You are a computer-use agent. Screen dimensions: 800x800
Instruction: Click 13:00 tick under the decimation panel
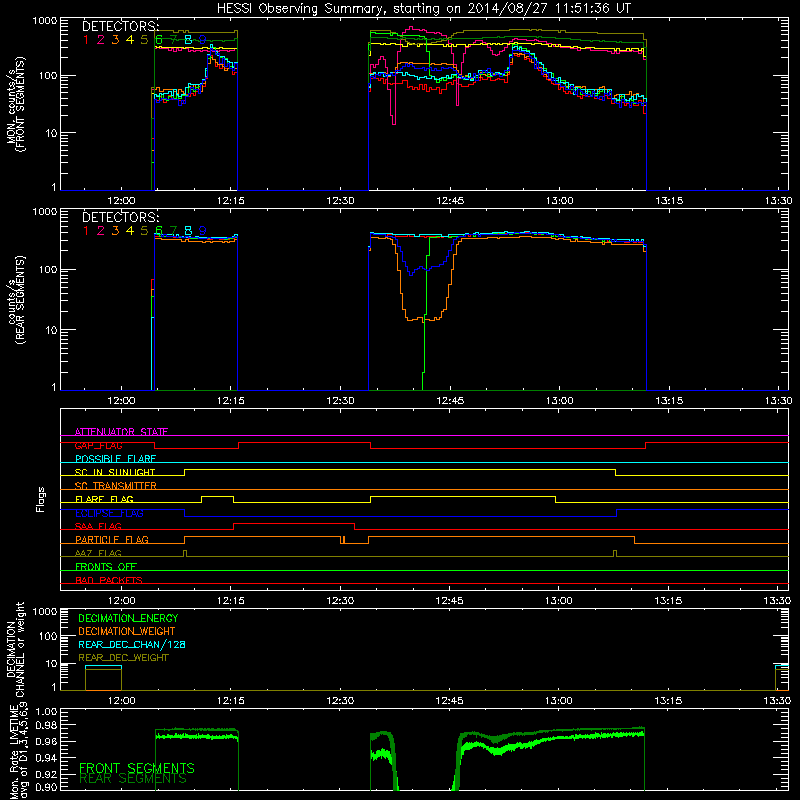point(559,701)
